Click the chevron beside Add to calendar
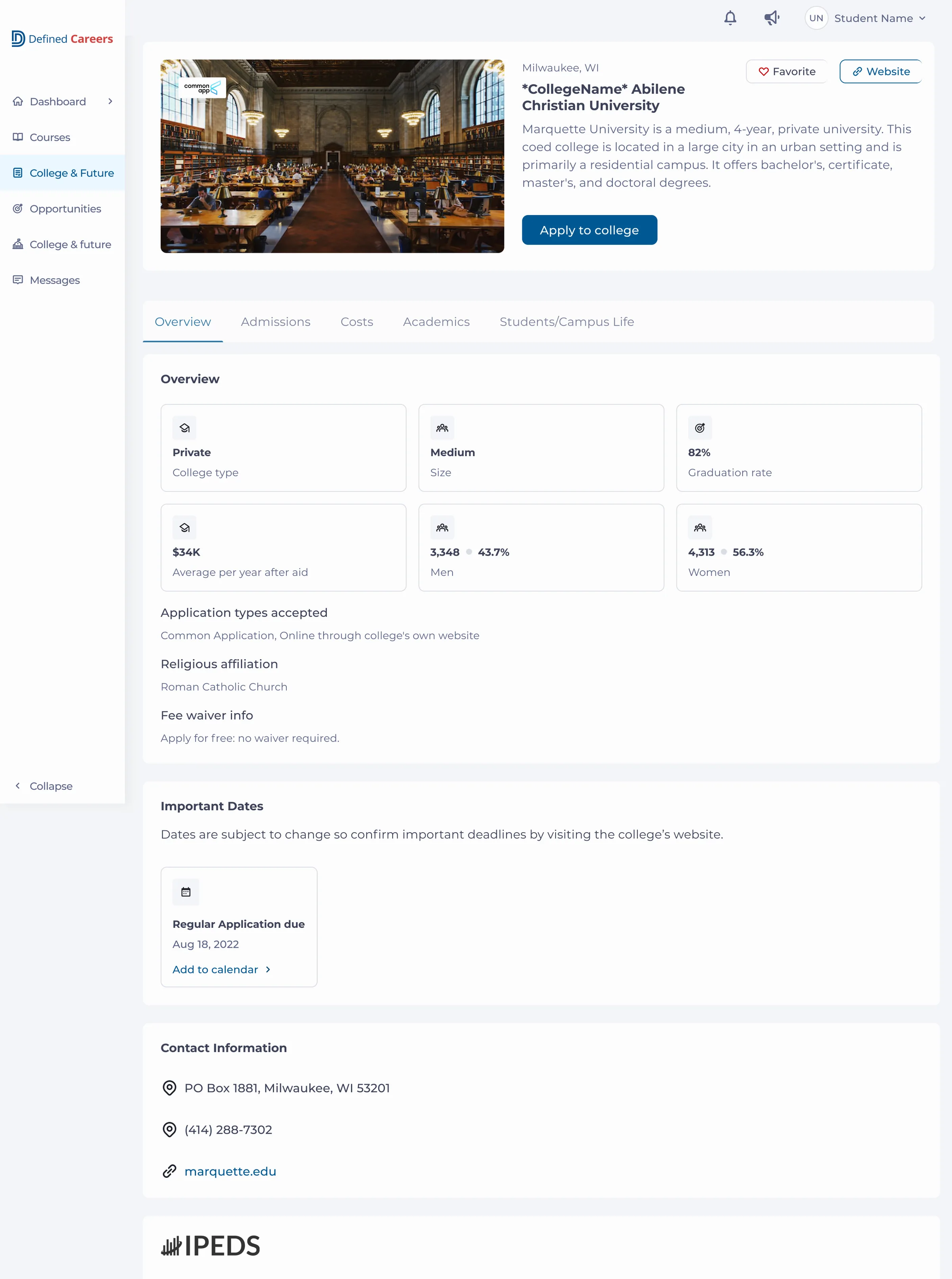 coord(268,969)
